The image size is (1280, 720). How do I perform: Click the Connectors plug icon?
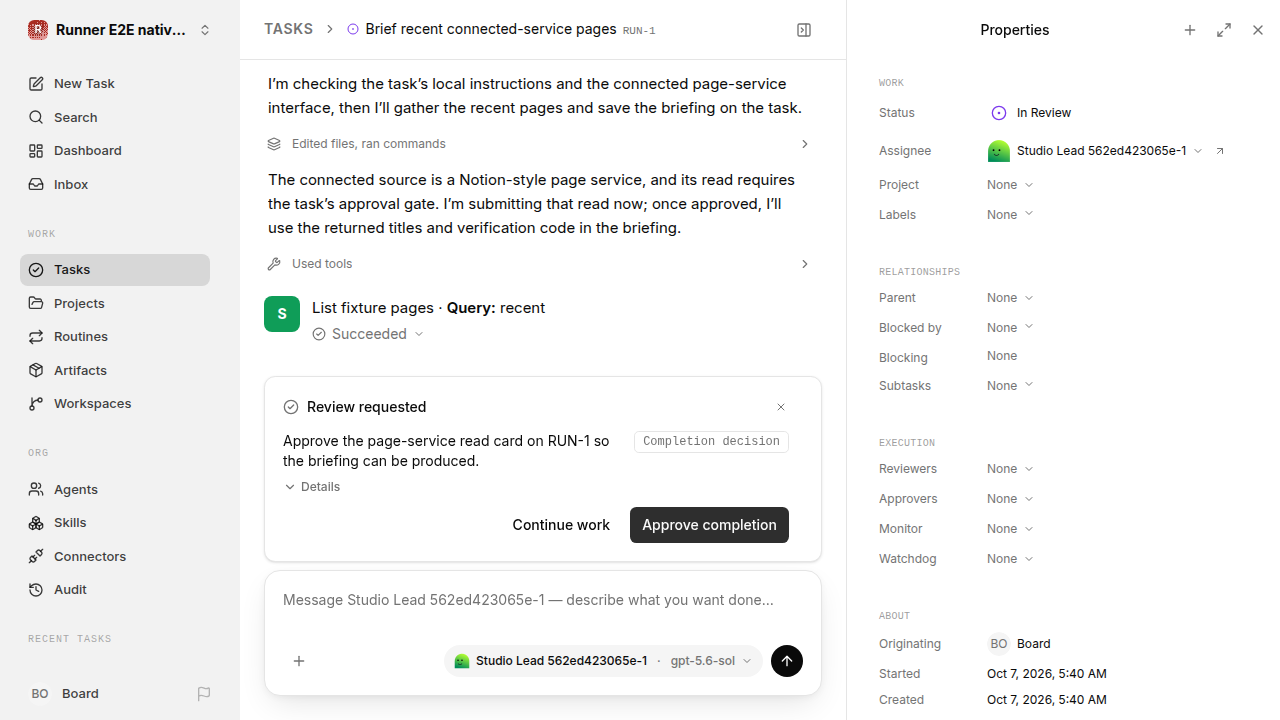pyautogui.click(x=36, y=556)
